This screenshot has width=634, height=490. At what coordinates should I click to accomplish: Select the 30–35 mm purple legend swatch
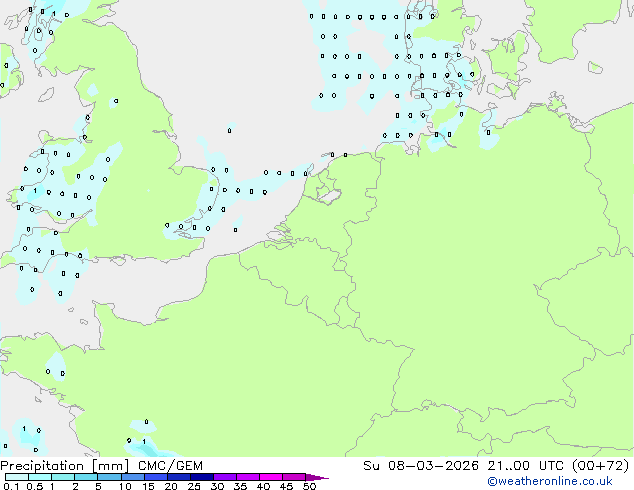point(225,477)
